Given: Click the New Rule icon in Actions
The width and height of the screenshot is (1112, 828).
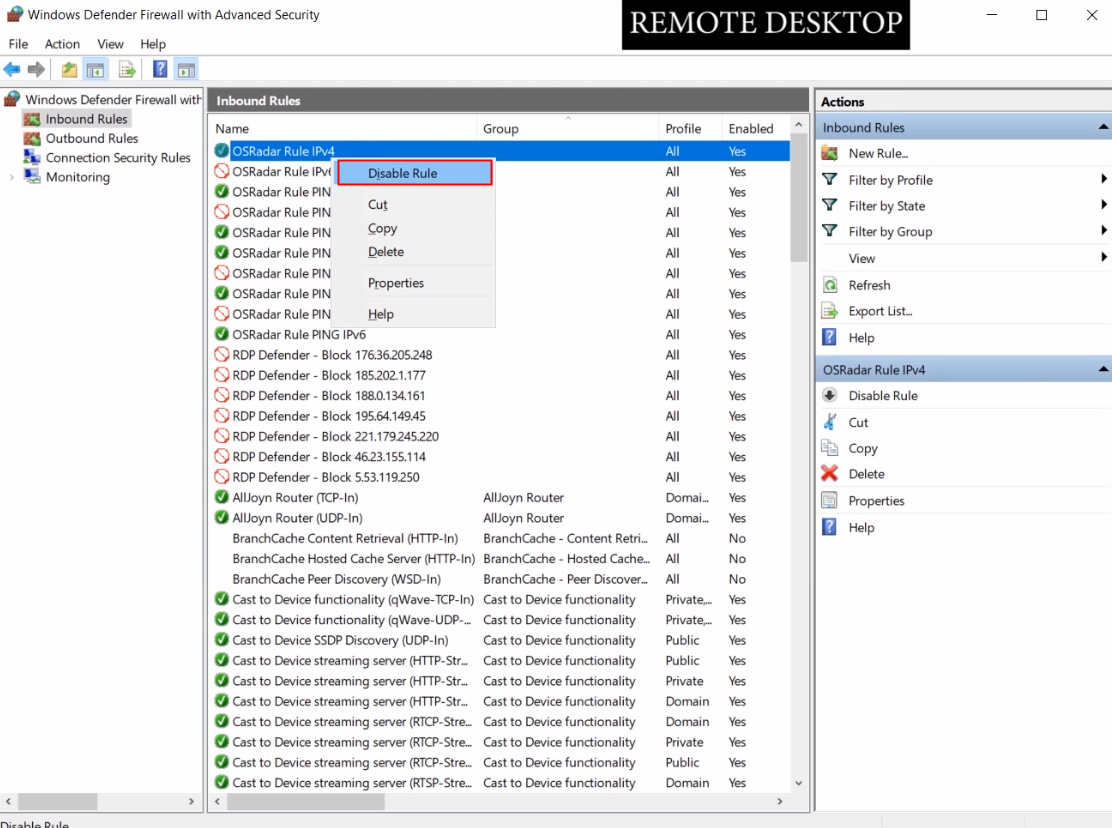Looking at the screenshot, I should (x=829, y=152).
